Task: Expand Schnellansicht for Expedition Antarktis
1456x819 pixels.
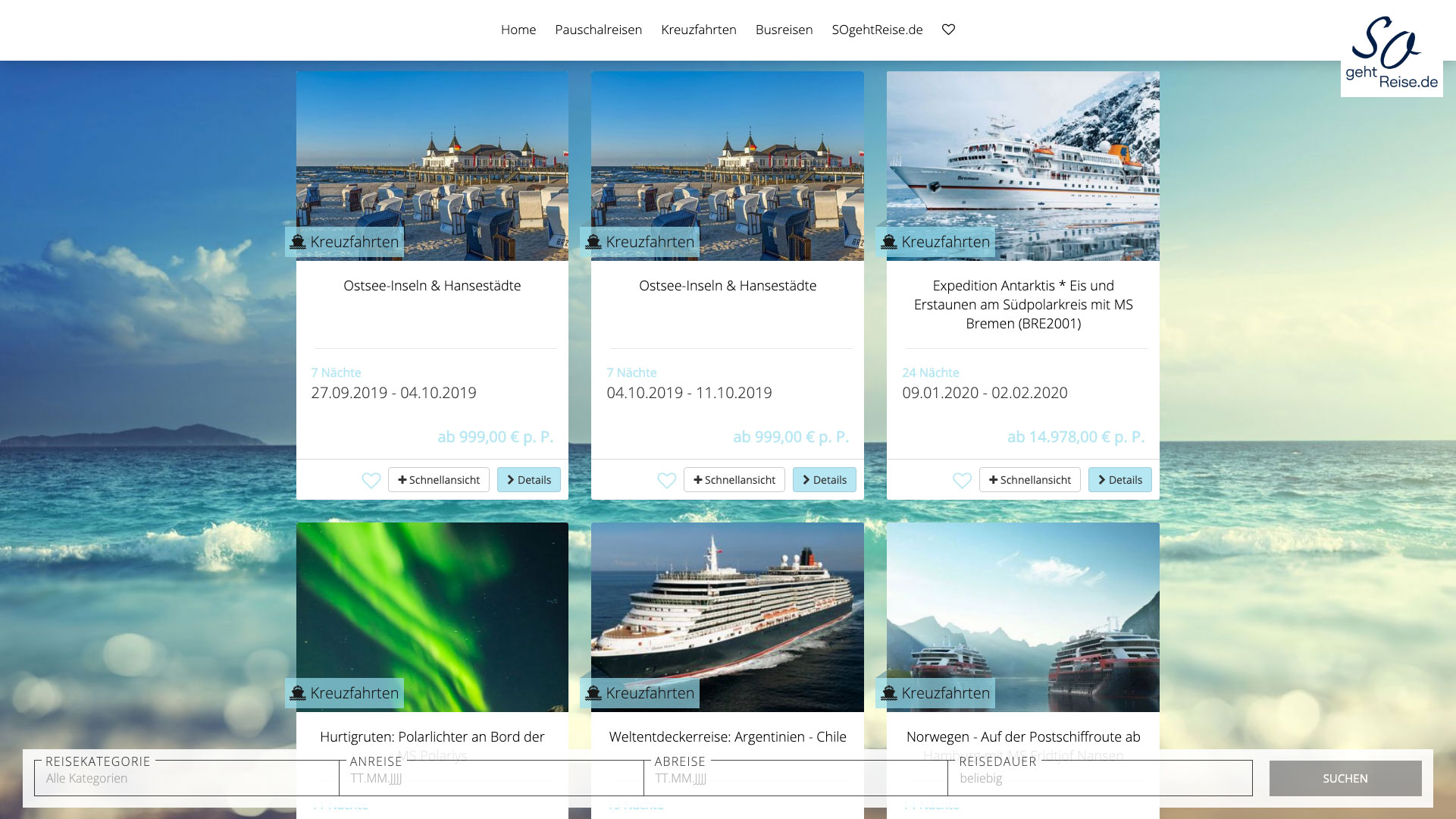Action: pyautogui.click(x=1029, y=480)
